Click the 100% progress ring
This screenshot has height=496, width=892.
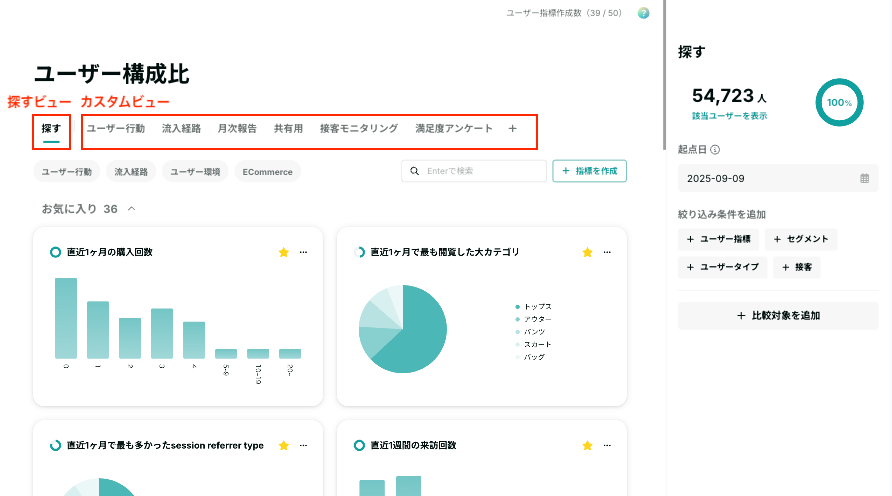click(839, 102)
